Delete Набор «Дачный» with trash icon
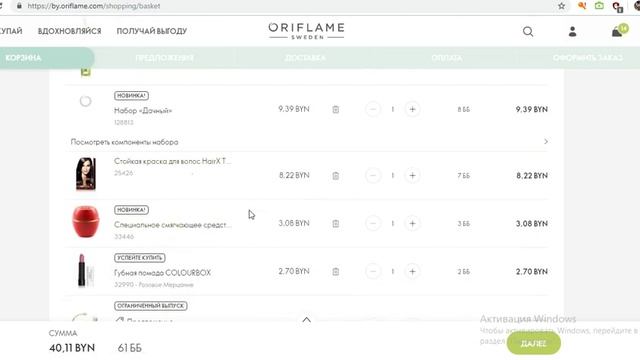This screenshot has height=360, width=640. click(x=336, y=109)
